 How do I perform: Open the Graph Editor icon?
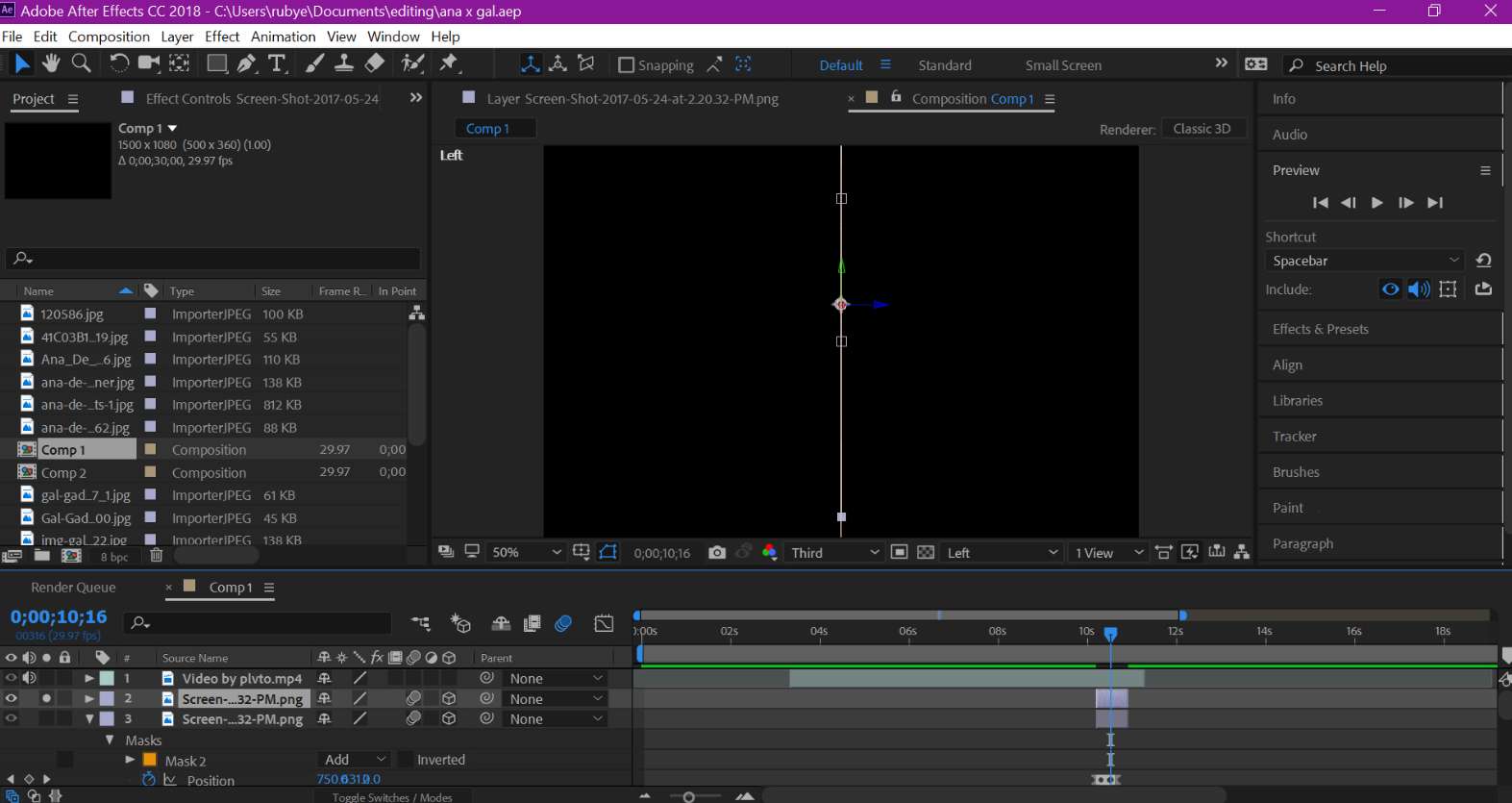click(604, 624)
